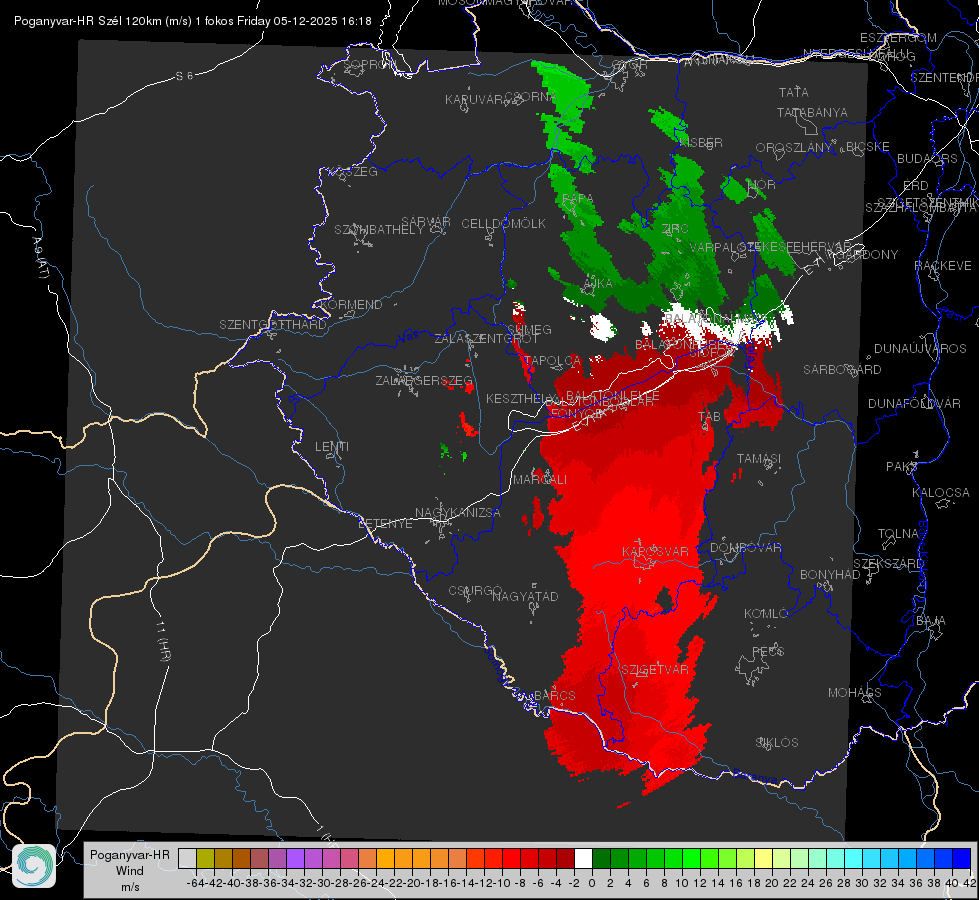Click the light gray swatch at legend start
Screen dimensions: 979x900
tap(187, 858)
